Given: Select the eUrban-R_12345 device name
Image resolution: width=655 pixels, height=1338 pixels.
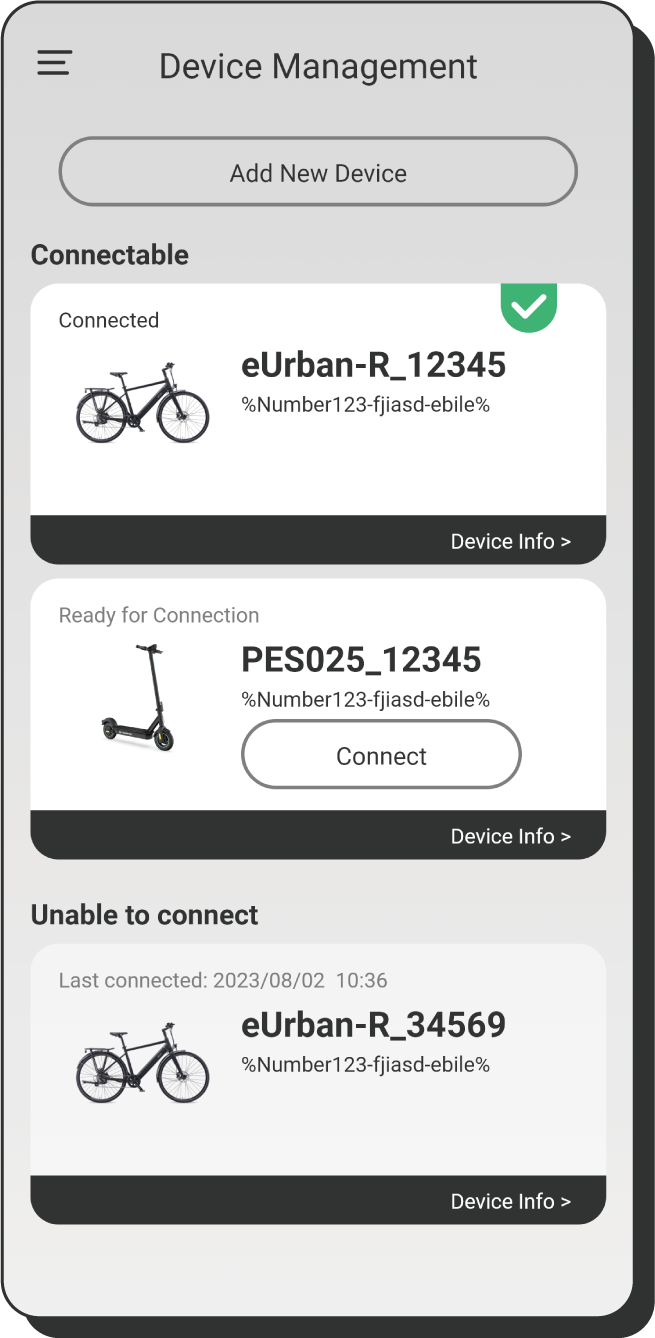Looking at the screenshot, I should (373, 365).
